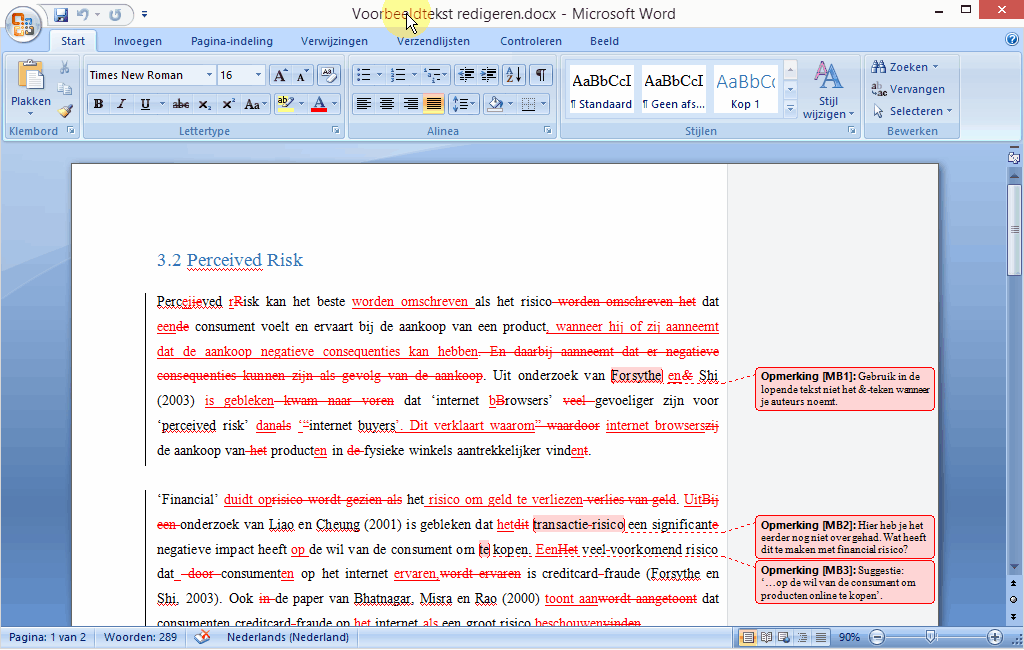Open the font color dropdown arrow
1024x650 pixels.
(x=334, y=104)
